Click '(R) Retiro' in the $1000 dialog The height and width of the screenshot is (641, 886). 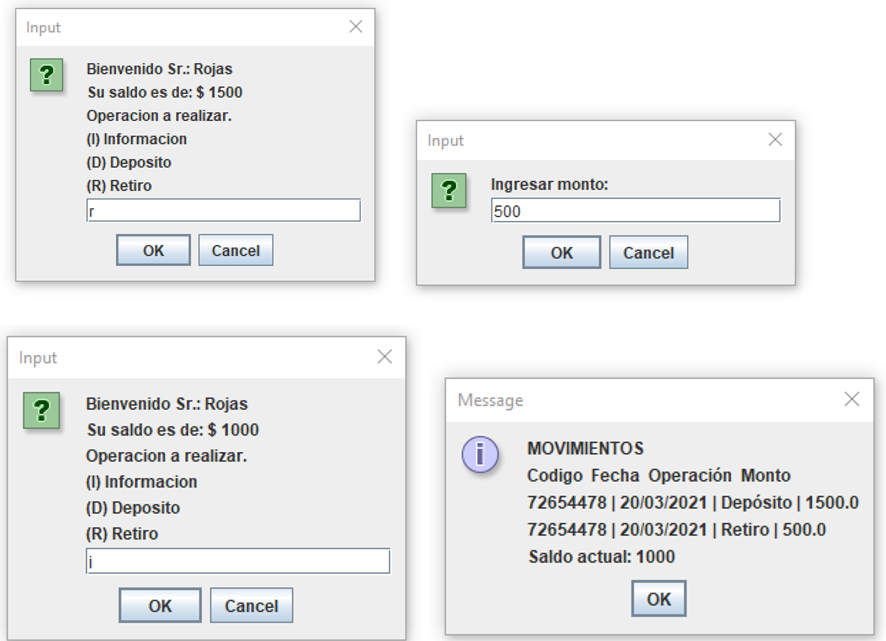coord(122,534)
